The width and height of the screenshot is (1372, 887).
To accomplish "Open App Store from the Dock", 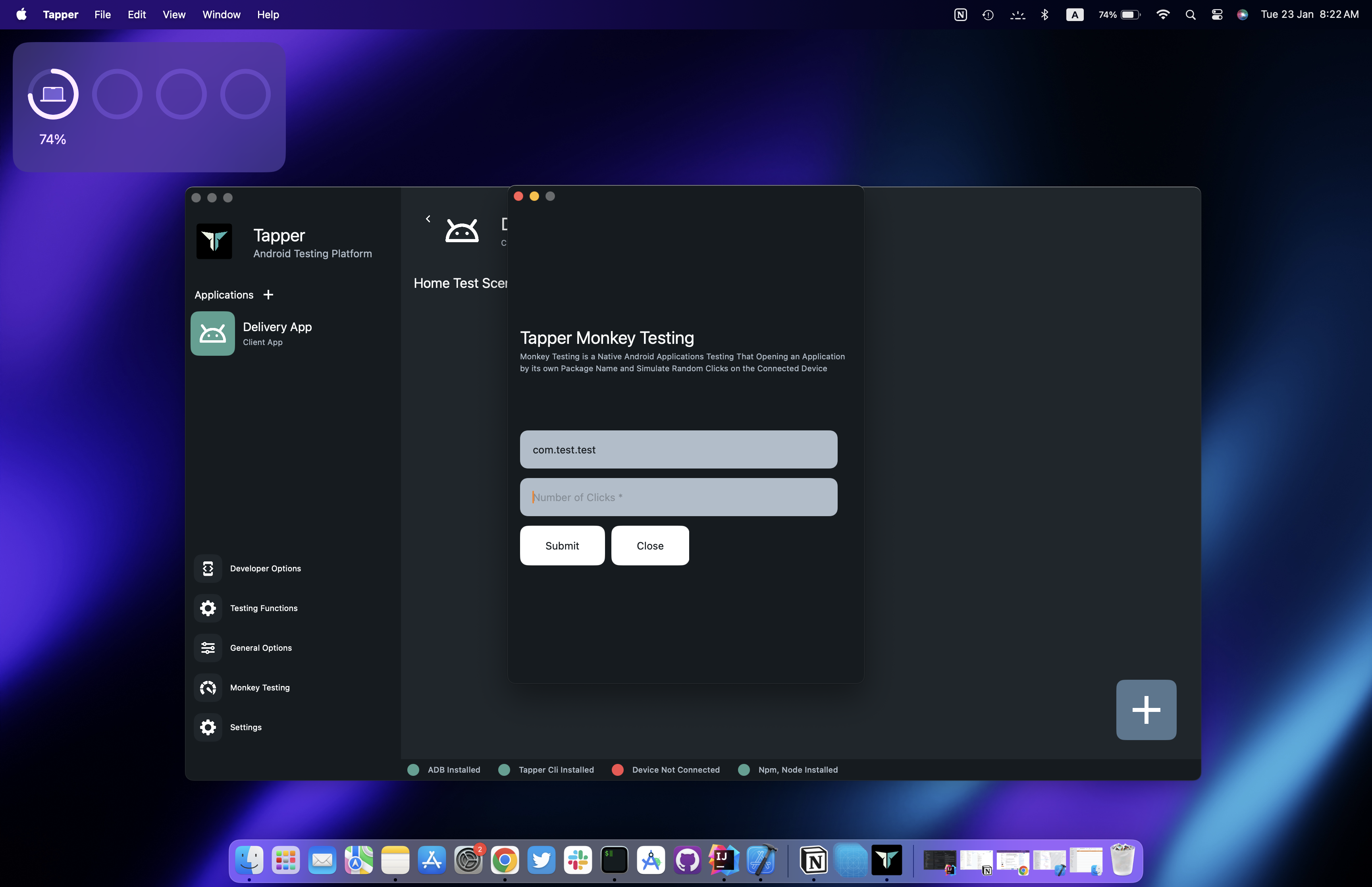I will click(x=432, y=860).
